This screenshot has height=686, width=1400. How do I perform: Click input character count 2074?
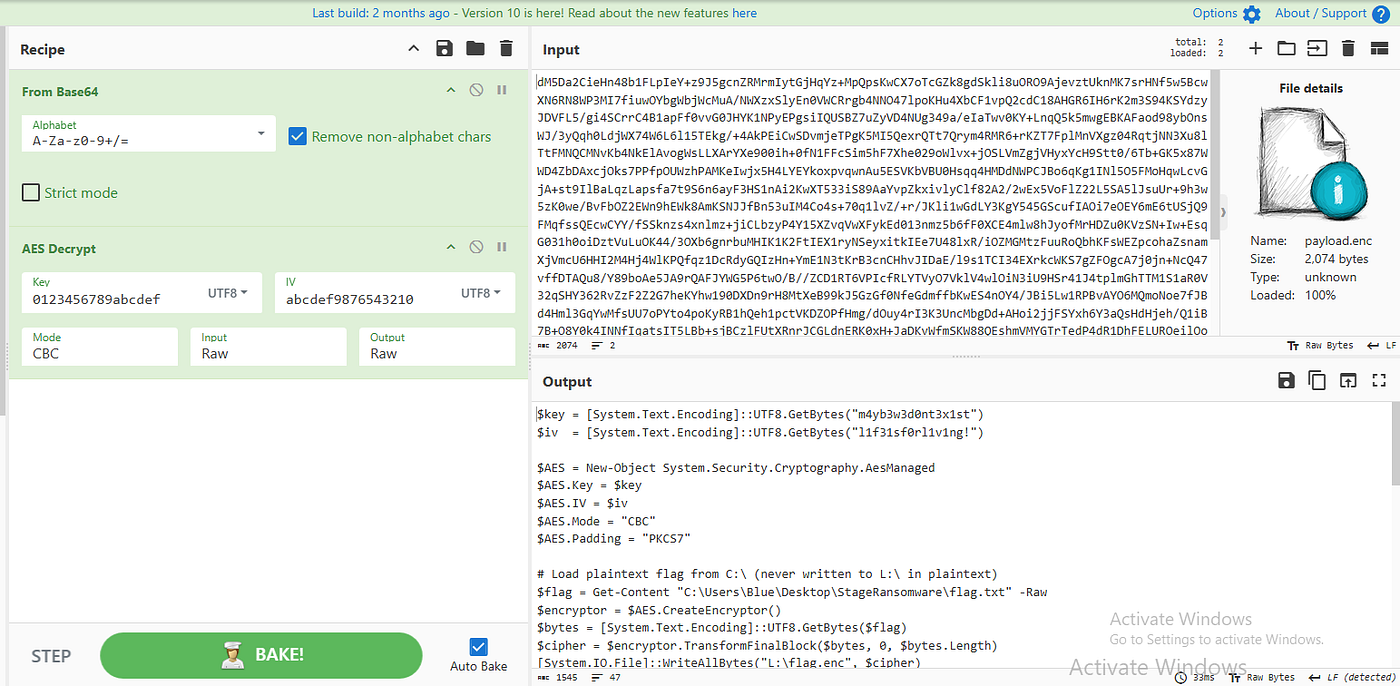pos(556,345)
